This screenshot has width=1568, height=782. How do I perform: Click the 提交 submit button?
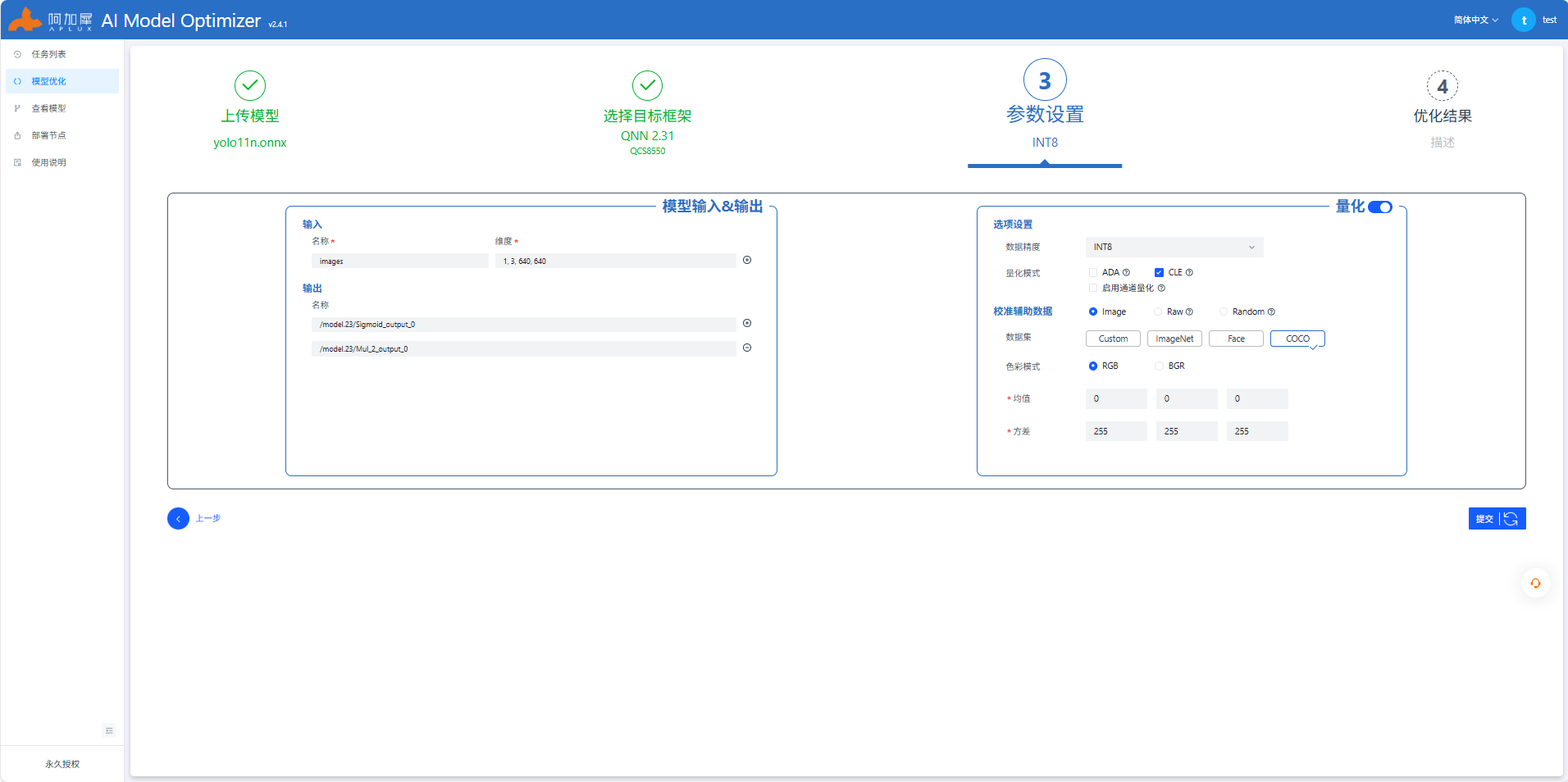click(1484, 519)
